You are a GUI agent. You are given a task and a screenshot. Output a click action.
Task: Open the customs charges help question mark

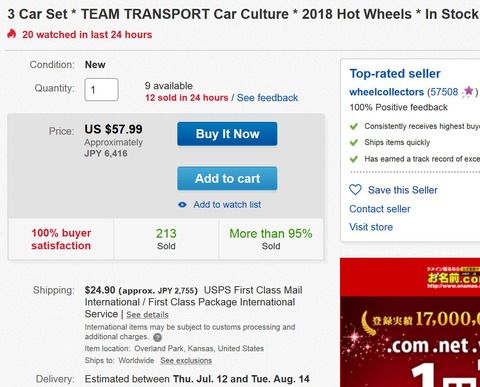(x=157, y=337)
